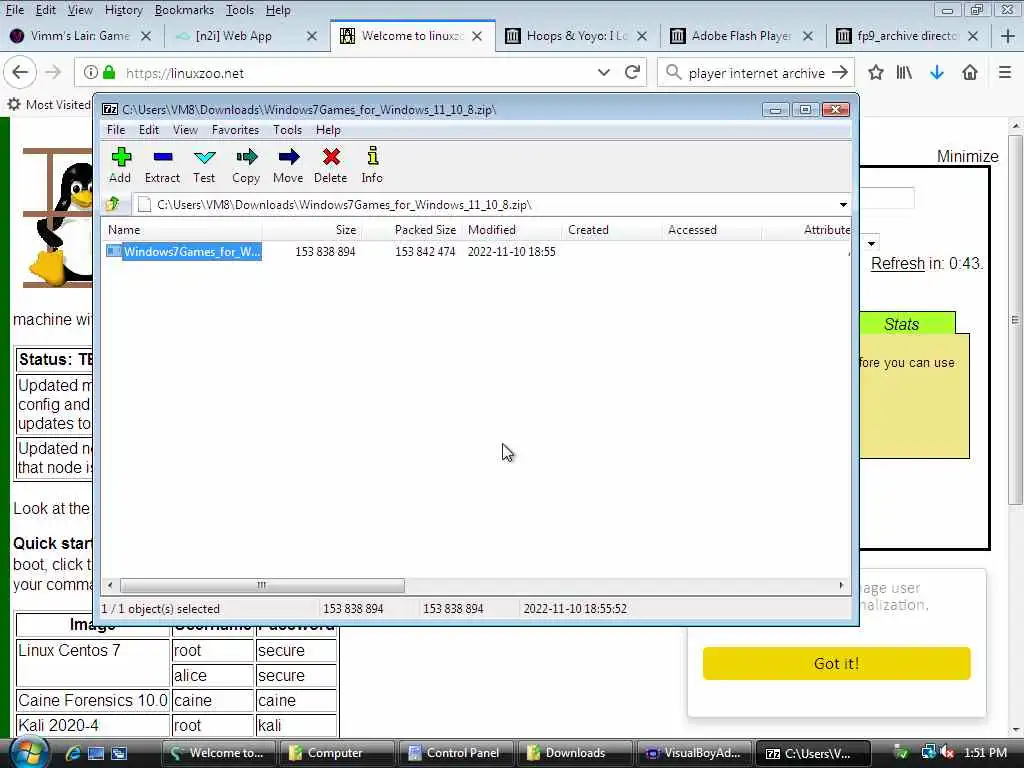The height and width of the screenshot is (768, 1024).
Task: Go up one folder level in 7-Zip
Action: pos(113,204)
